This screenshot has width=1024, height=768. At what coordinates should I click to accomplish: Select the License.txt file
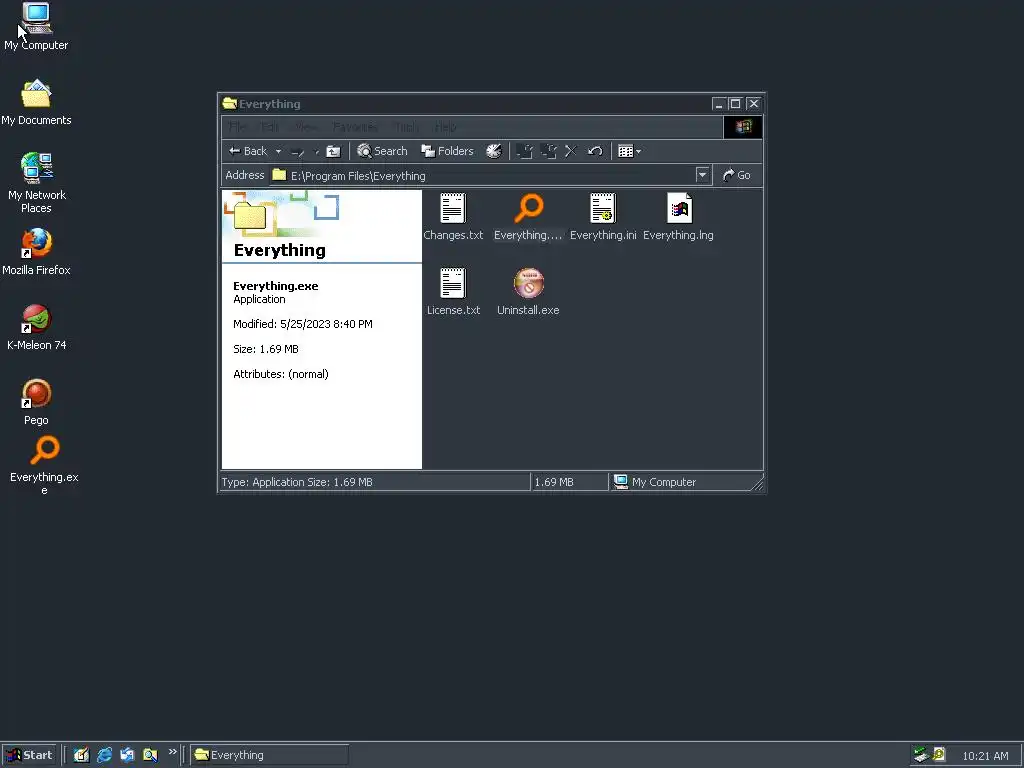coord(453,292)
